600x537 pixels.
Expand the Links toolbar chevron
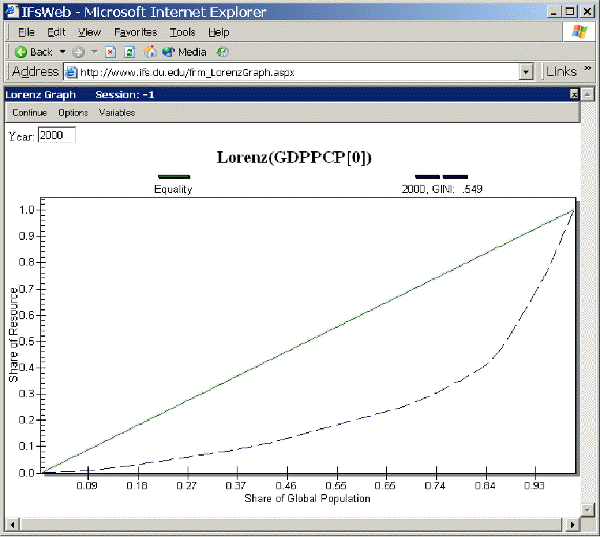[587, 68]
